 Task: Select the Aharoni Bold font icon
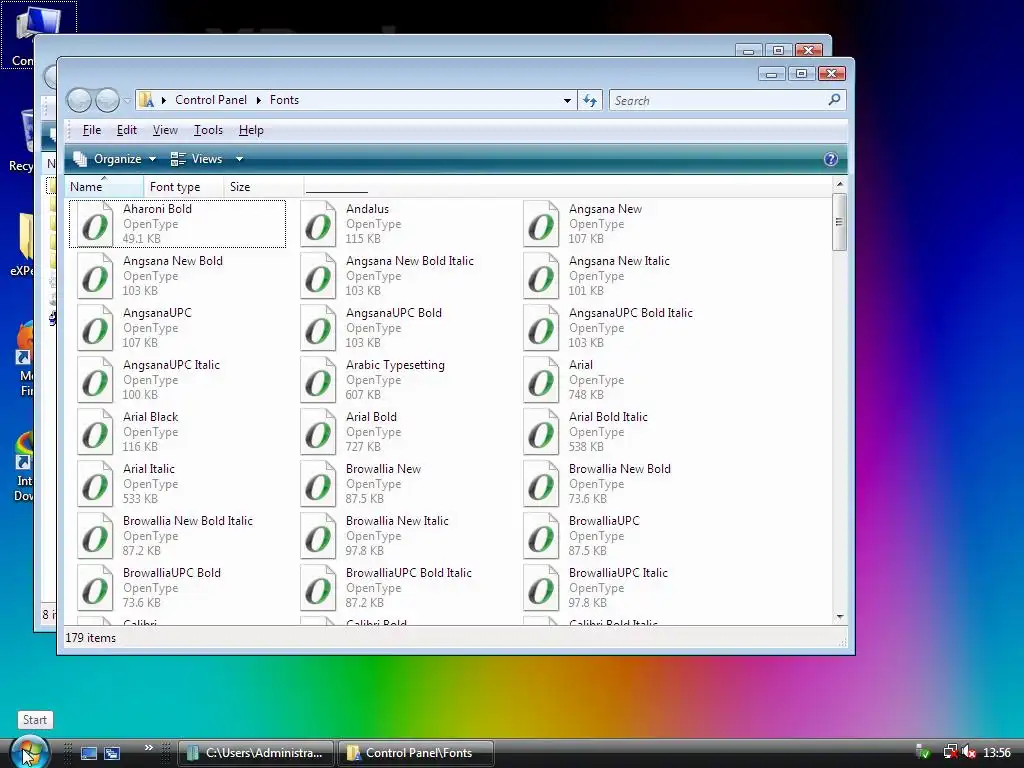(95, 224)
